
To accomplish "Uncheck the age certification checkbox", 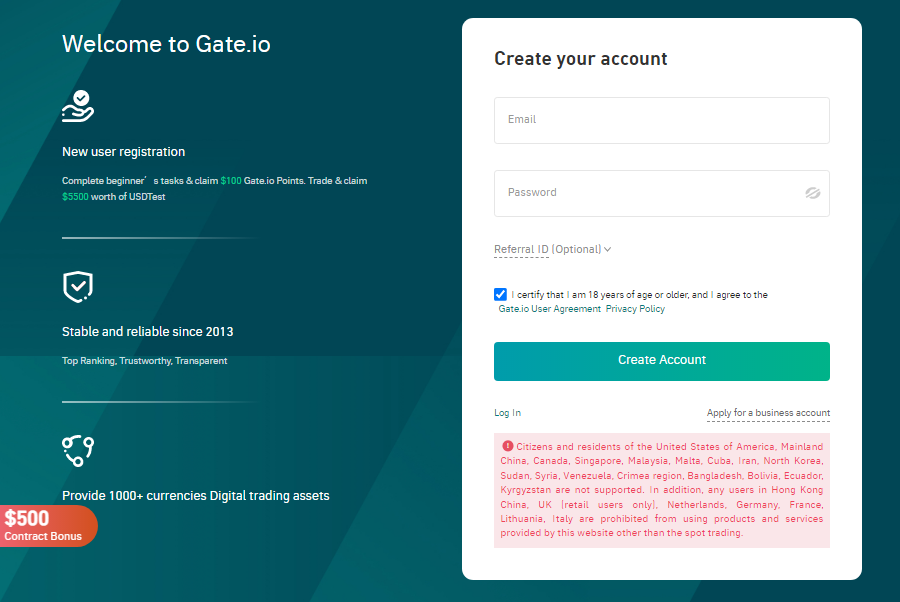I will coord(500,294).
